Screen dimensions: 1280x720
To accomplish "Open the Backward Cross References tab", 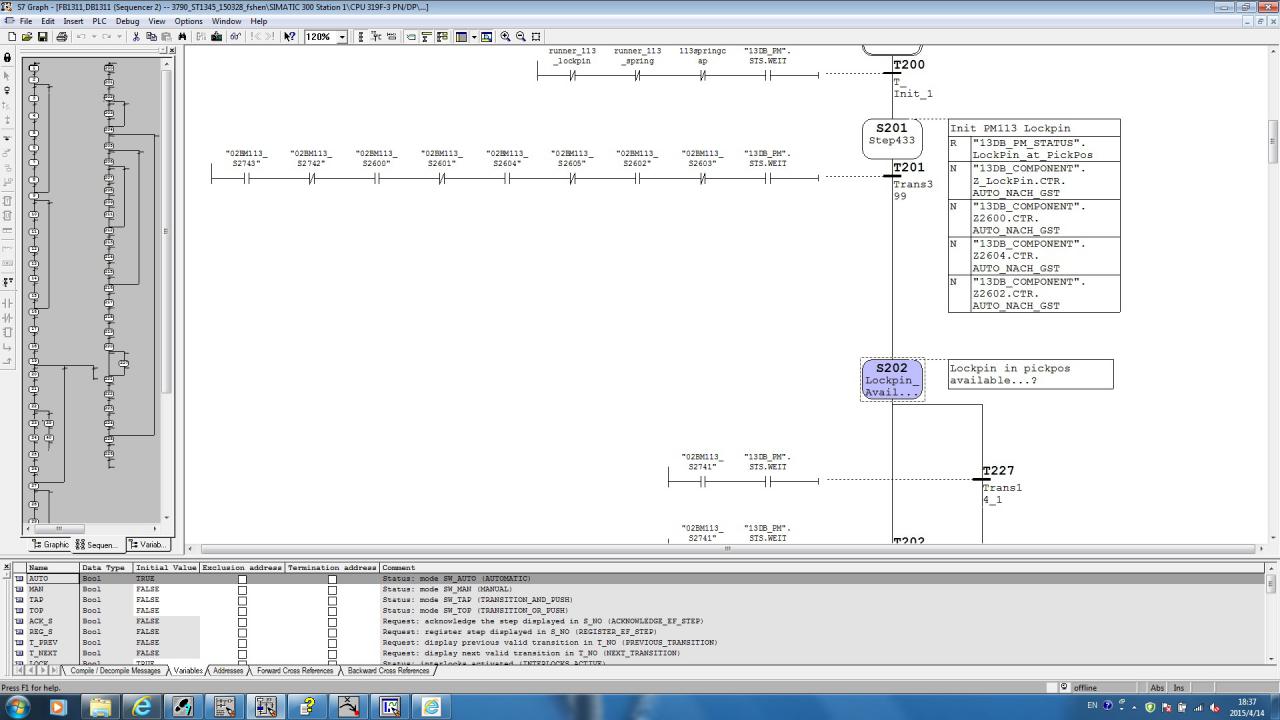I will point(388,671).
